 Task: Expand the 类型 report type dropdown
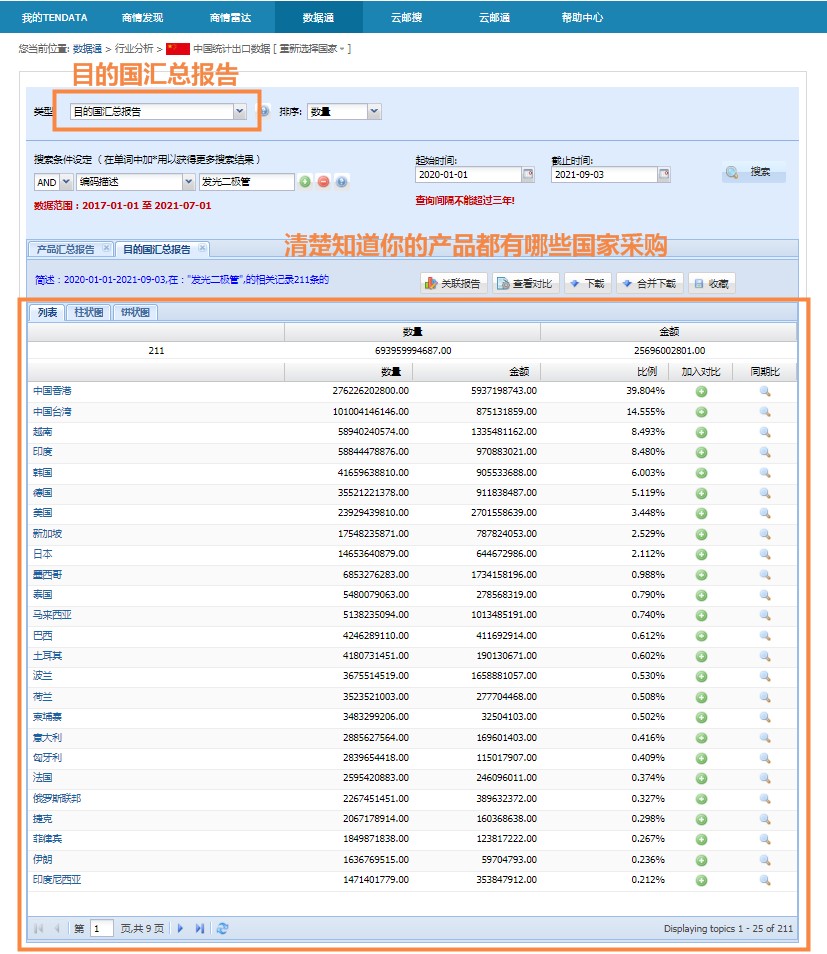[x=239, y=111]
